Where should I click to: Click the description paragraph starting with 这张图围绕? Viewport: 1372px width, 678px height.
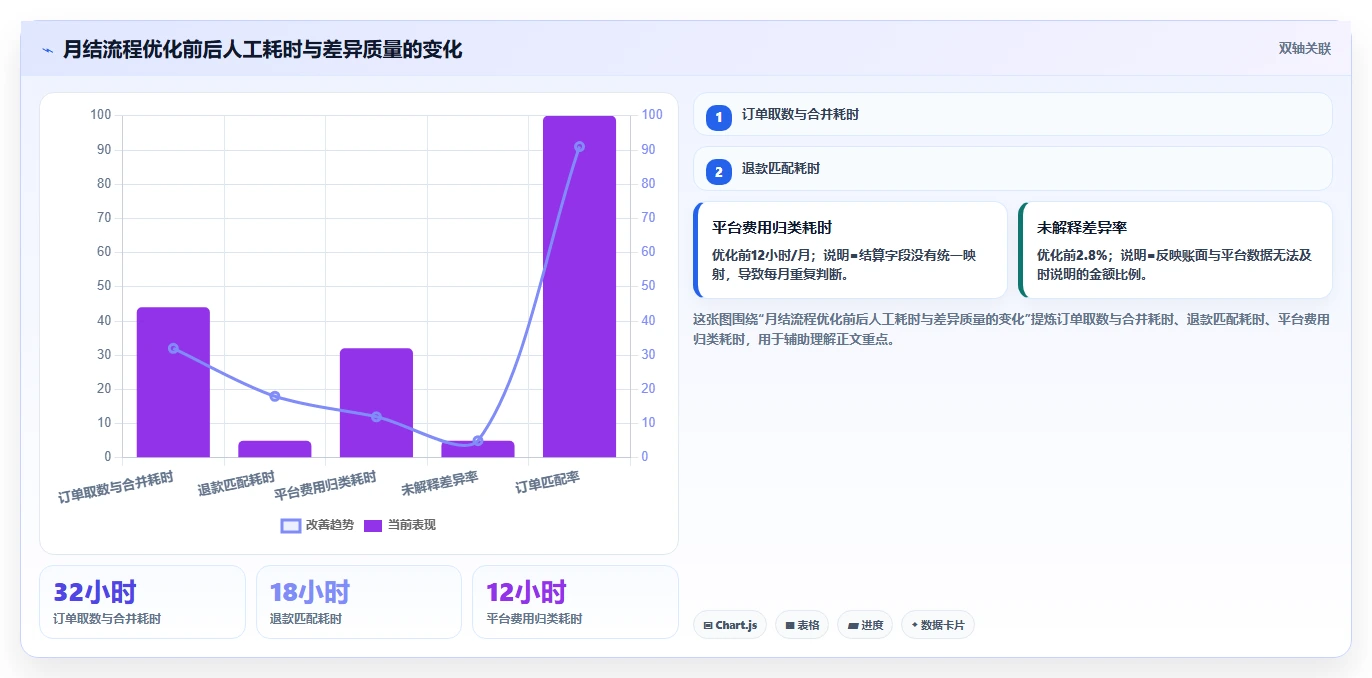click(1011, 329)
